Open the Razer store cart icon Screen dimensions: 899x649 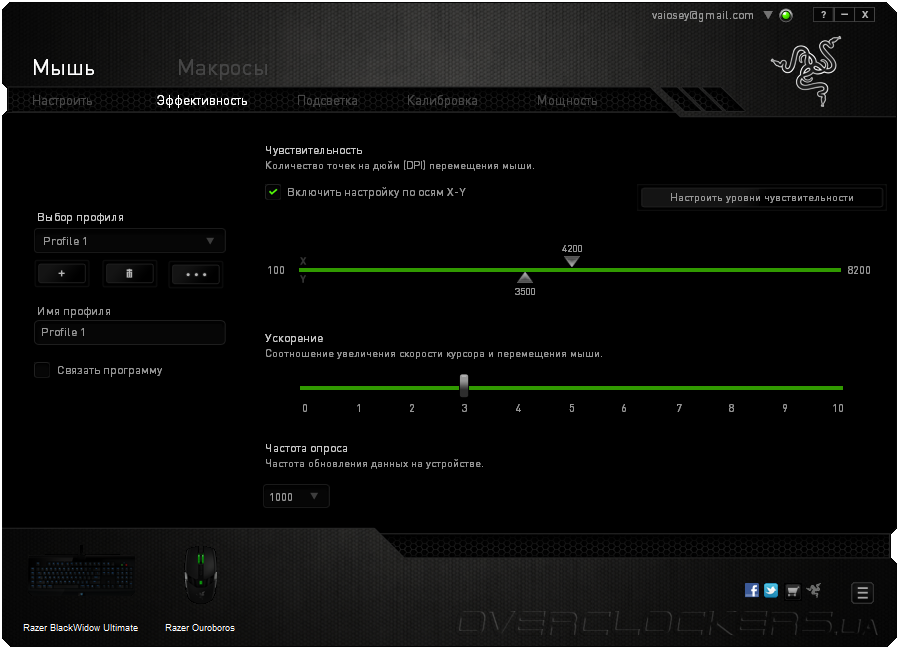(x=792, y=591)
